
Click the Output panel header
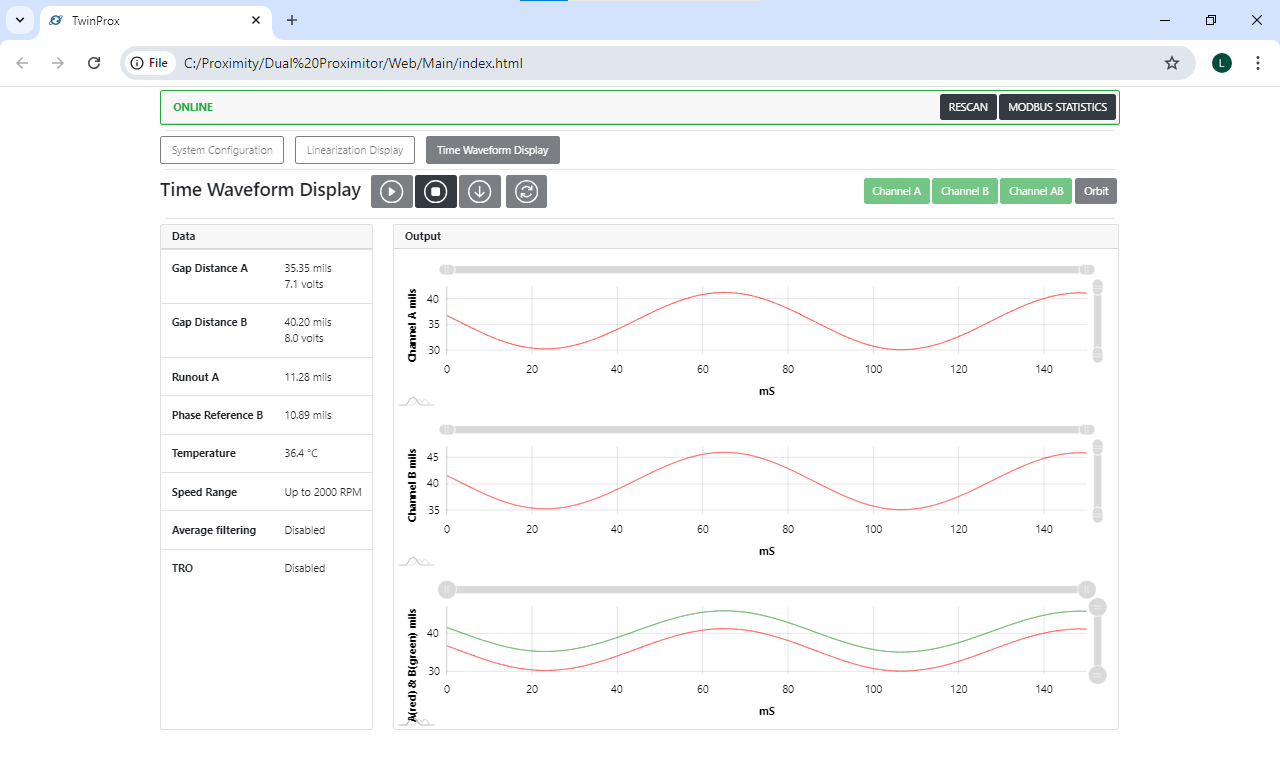click(x=756, y=237)
